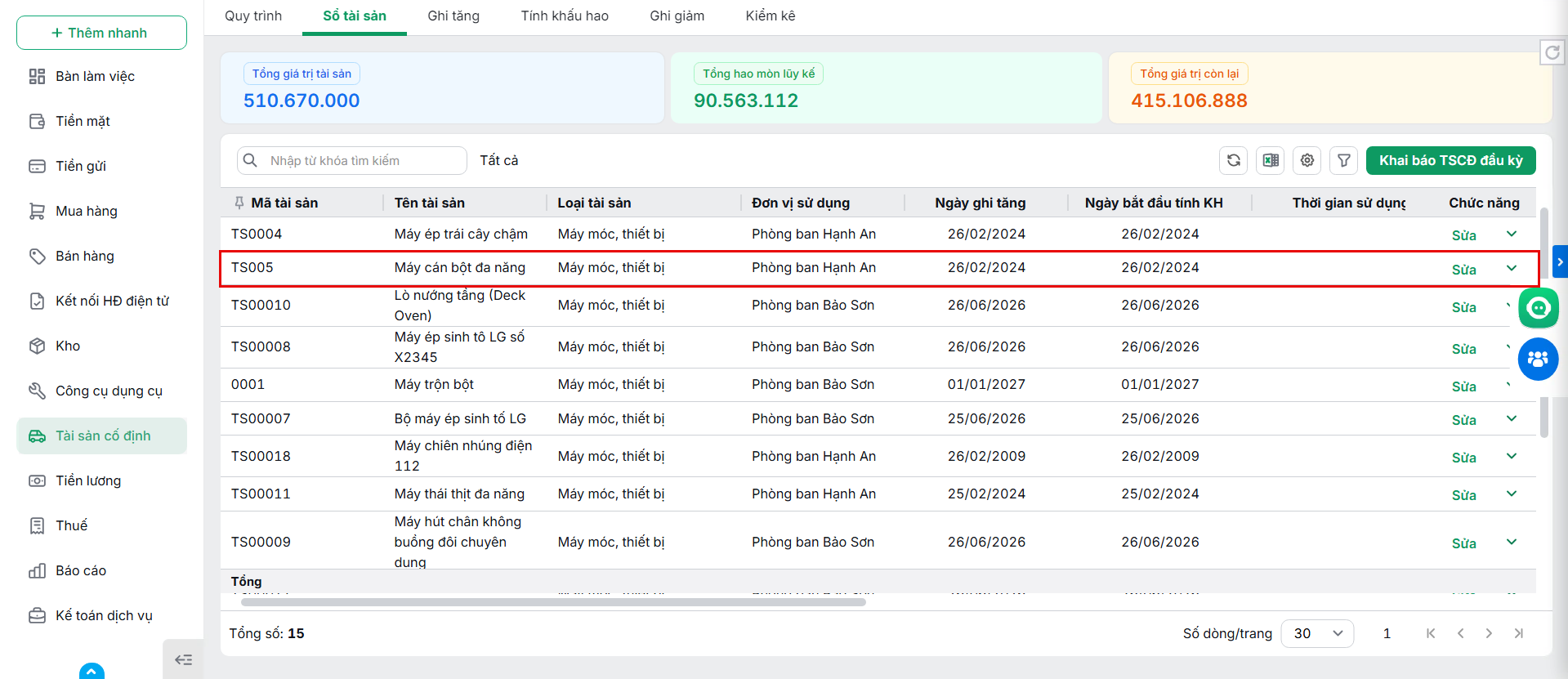Click the Tiền gửi card icon

click(37, 166)
